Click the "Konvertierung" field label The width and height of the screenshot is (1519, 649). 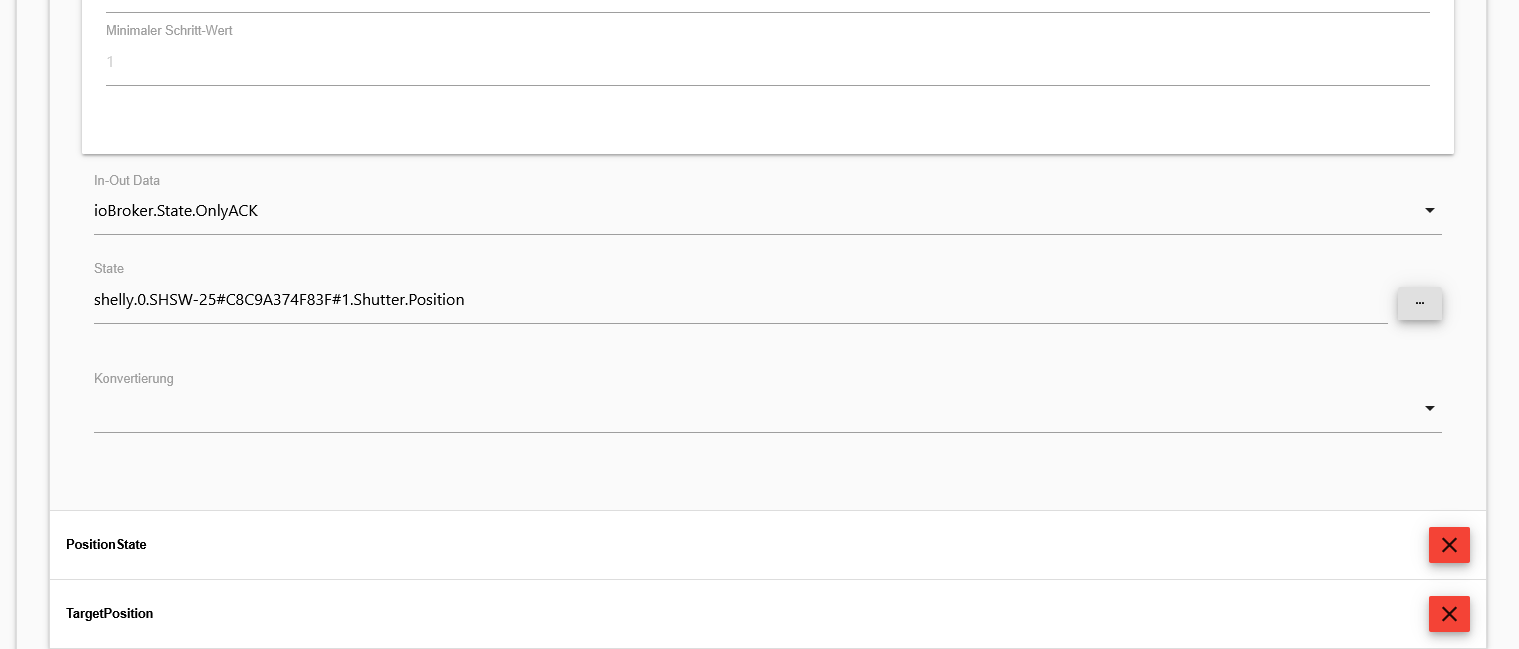tap(134, 379)
